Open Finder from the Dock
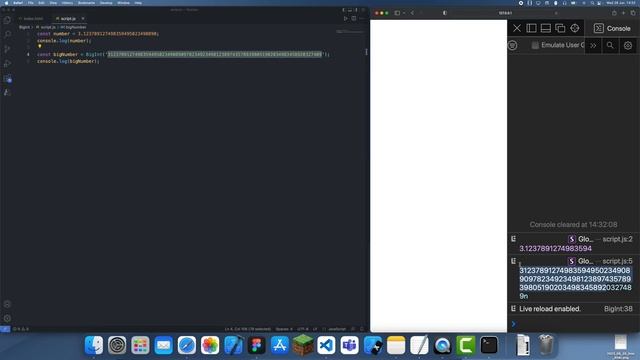Screen dimensions: 640x360 point(93,345)
